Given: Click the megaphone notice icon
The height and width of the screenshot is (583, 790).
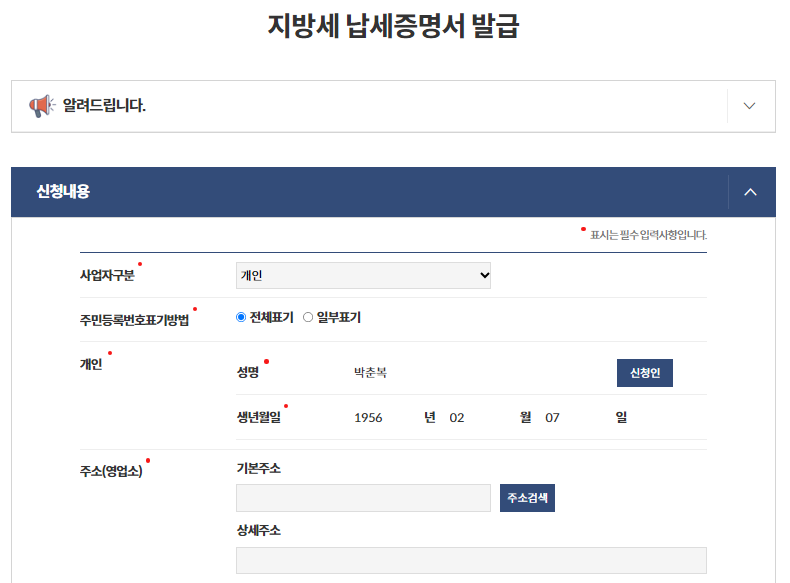Looking at the screenshot, I should pyautogui.click(x=41, y=106).
